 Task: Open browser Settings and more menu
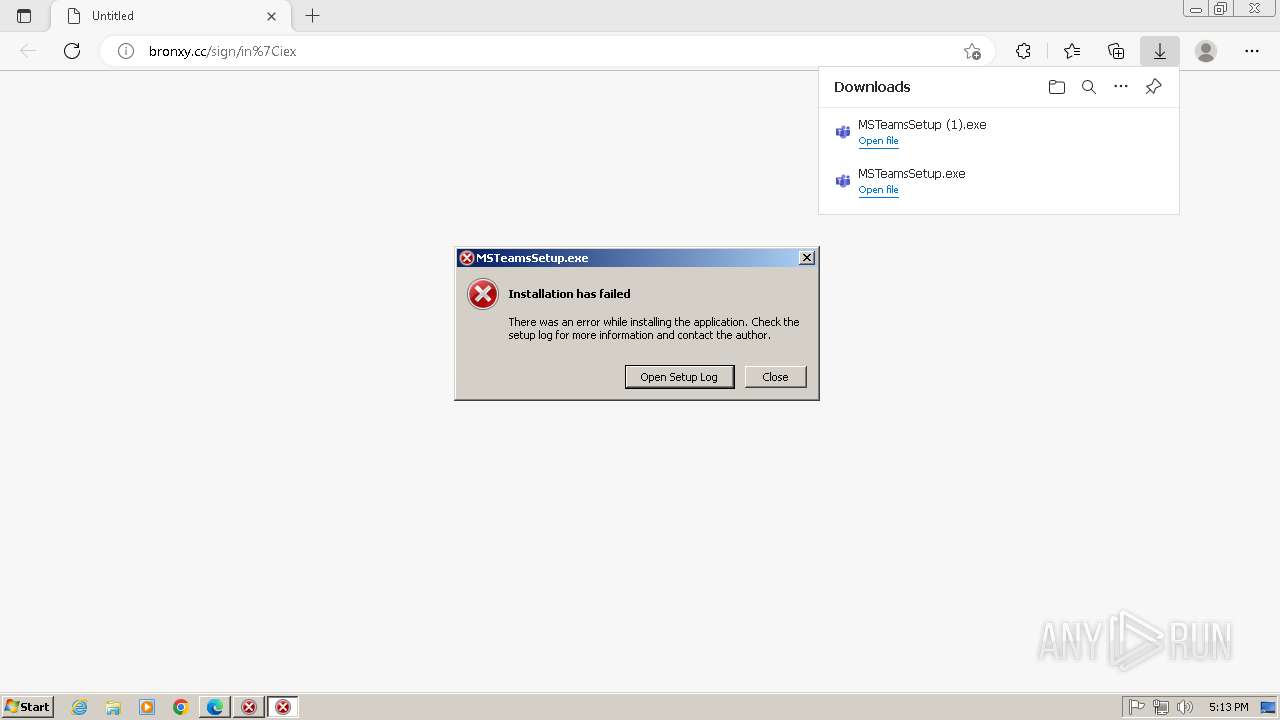(1252, 51)
